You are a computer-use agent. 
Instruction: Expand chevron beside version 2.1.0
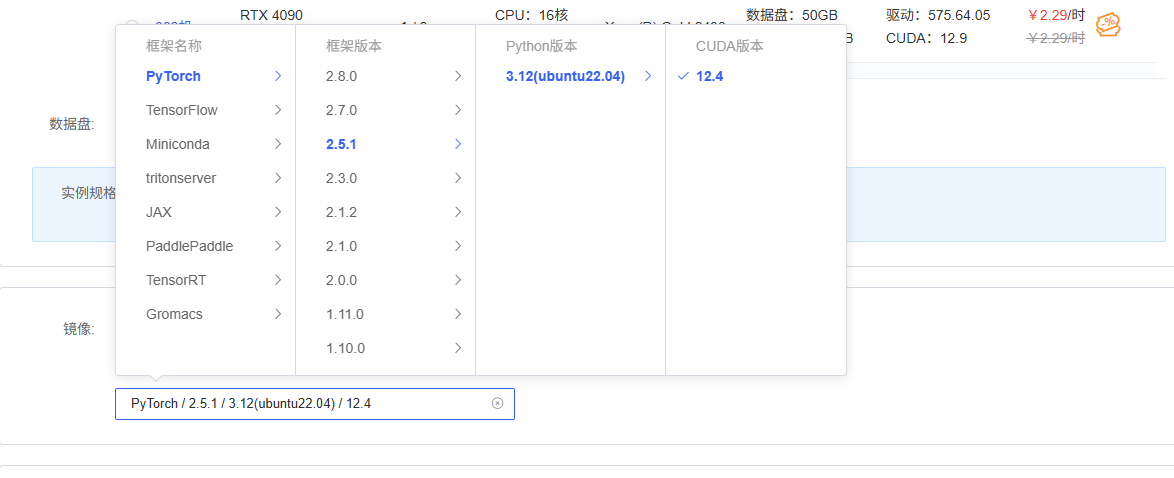tap(458, 246)
